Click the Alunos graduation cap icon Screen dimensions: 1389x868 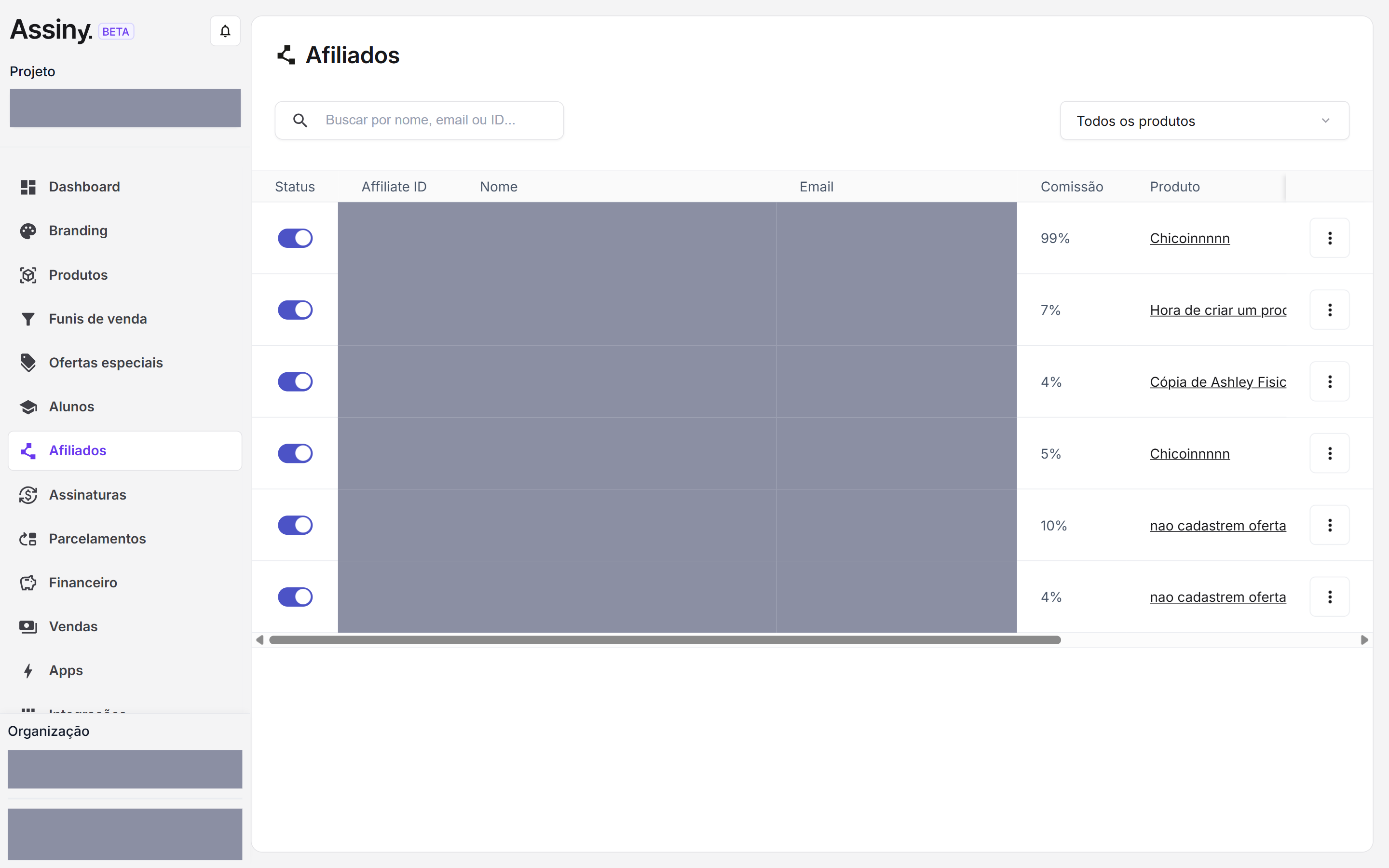point(28,407)
